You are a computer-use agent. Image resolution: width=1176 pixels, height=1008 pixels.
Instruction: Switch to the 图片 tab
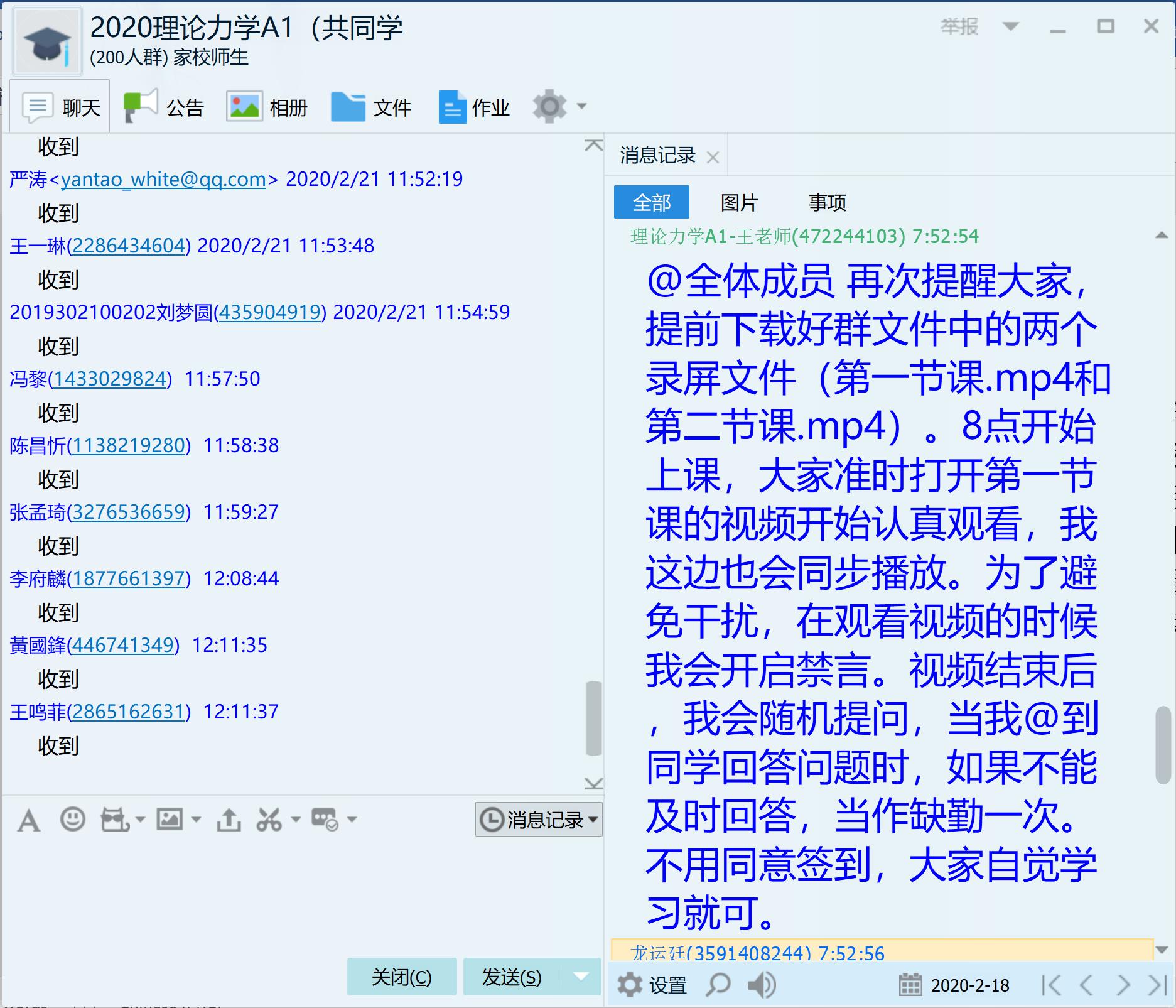(739, 202)
